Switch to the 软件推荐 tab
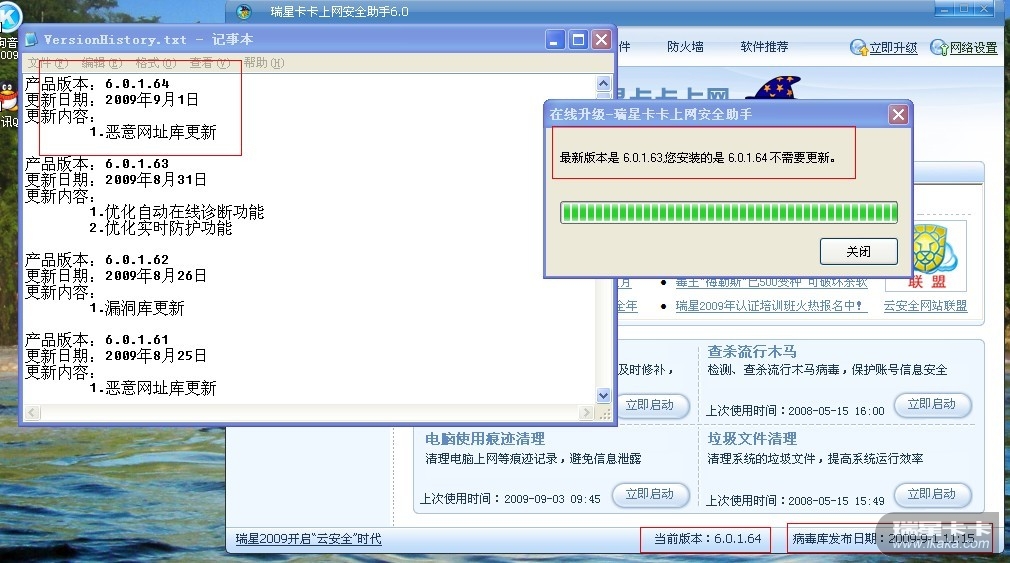 [x=764, y=46]
